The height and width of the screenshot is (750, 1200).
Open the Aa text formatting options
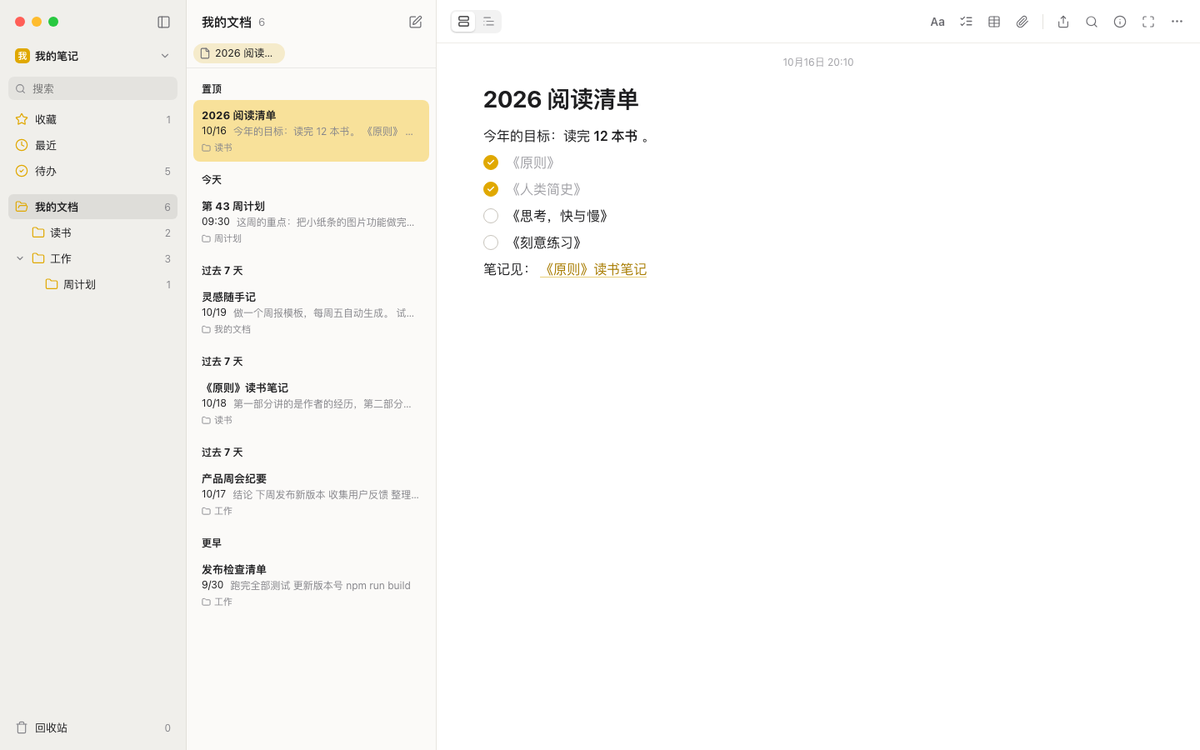point(938,22)
